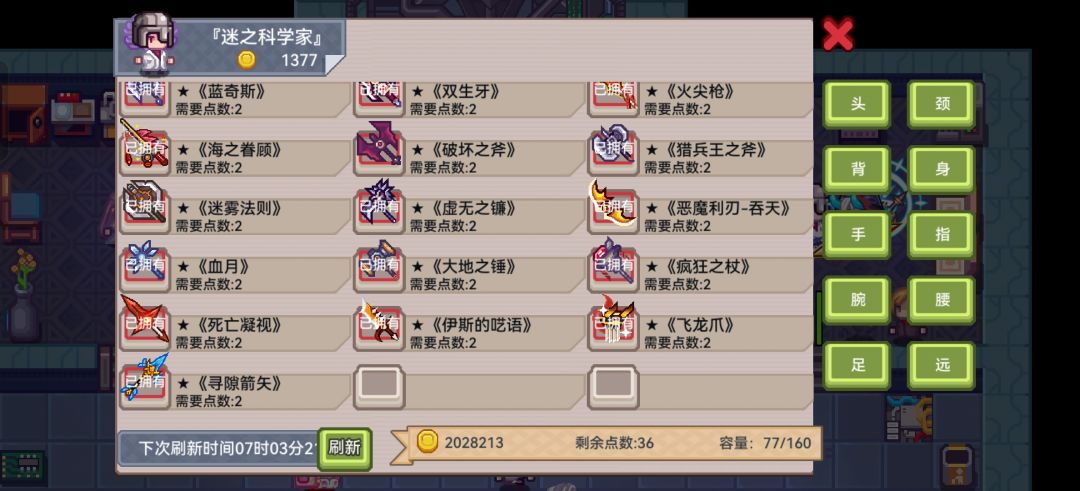The height and width of the screenshot is (491, 1080).
Task: Switch to the 手 equipment category
Action: click(858, 235)
